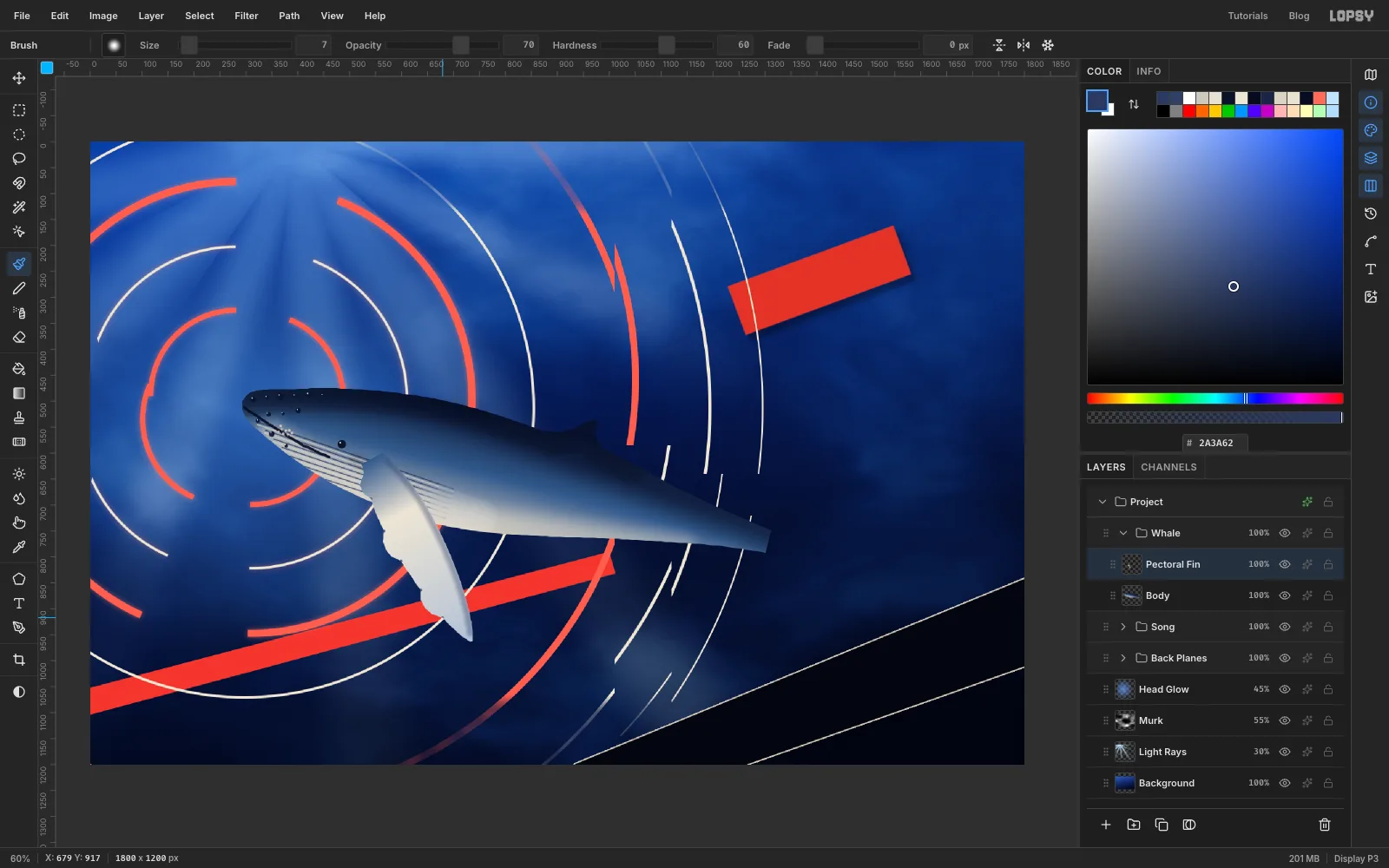Collapse the Whale folder
Image resolution: width=1389 pixels, height=868 pixels.
pos(1123,533)
